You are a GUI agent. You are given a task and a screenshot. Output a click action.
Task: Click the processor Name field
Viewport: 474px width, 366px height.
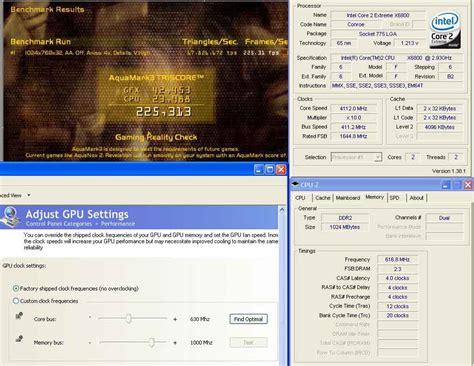(x=378, y=15)
